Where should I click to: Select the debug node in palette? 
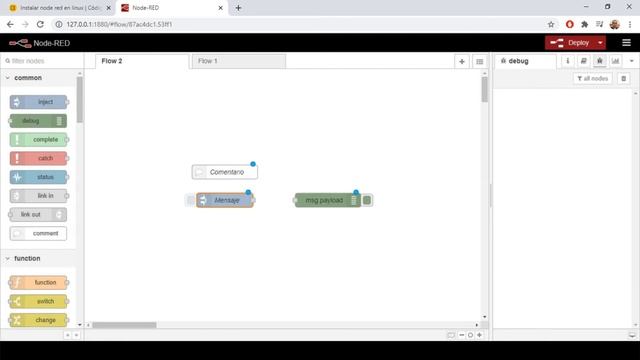[38, 121]
